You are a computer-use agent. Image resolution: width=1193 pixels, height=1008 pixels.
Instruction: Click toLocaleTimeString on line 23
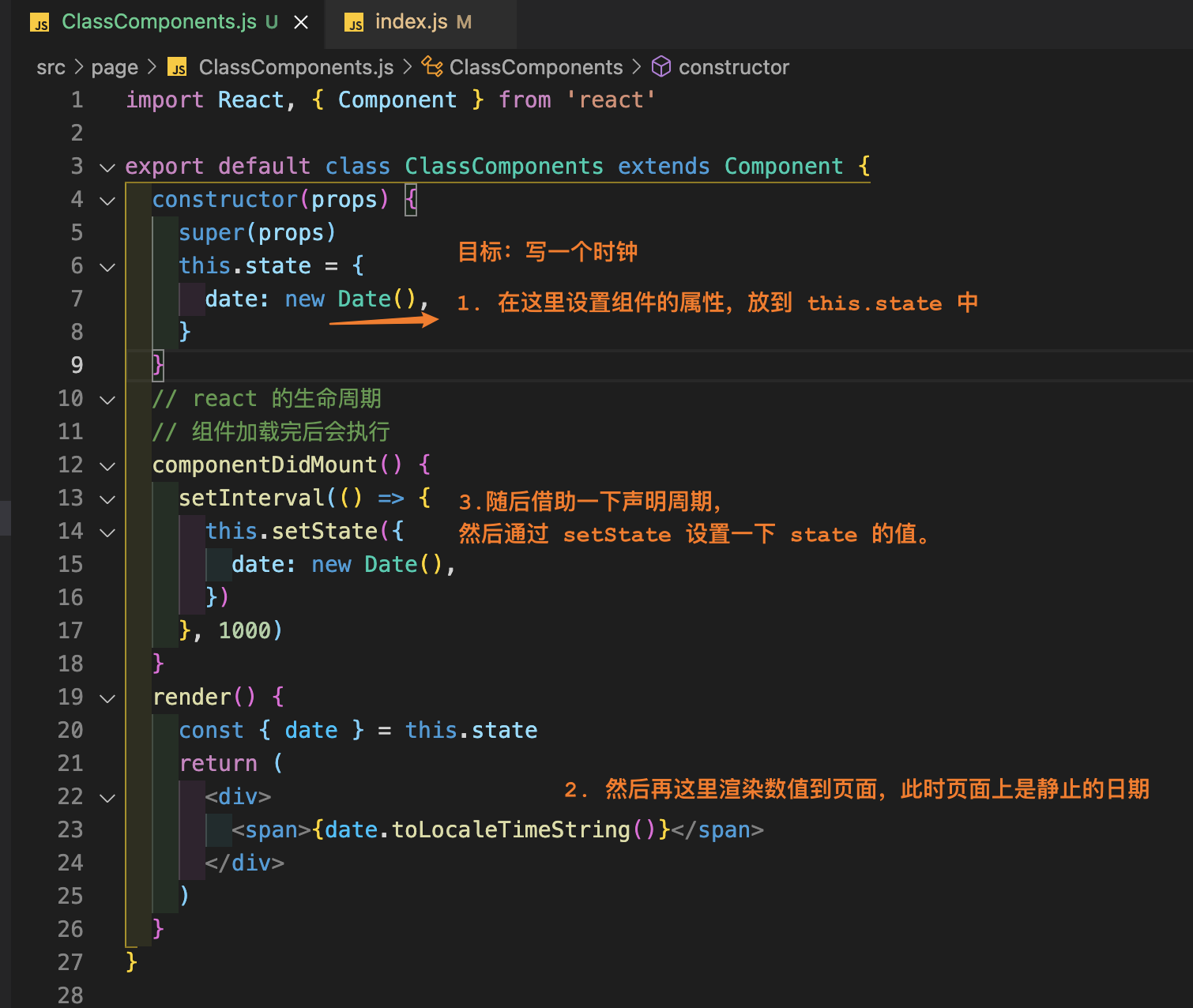click(x=511, y=829)
